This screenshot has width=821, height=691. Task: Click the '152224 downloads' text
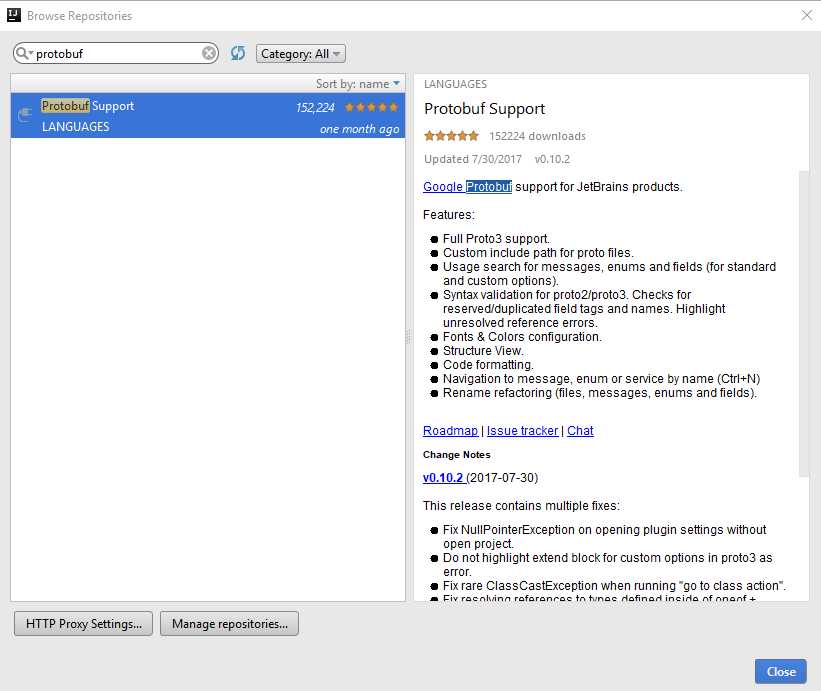(x=537, y=136)
